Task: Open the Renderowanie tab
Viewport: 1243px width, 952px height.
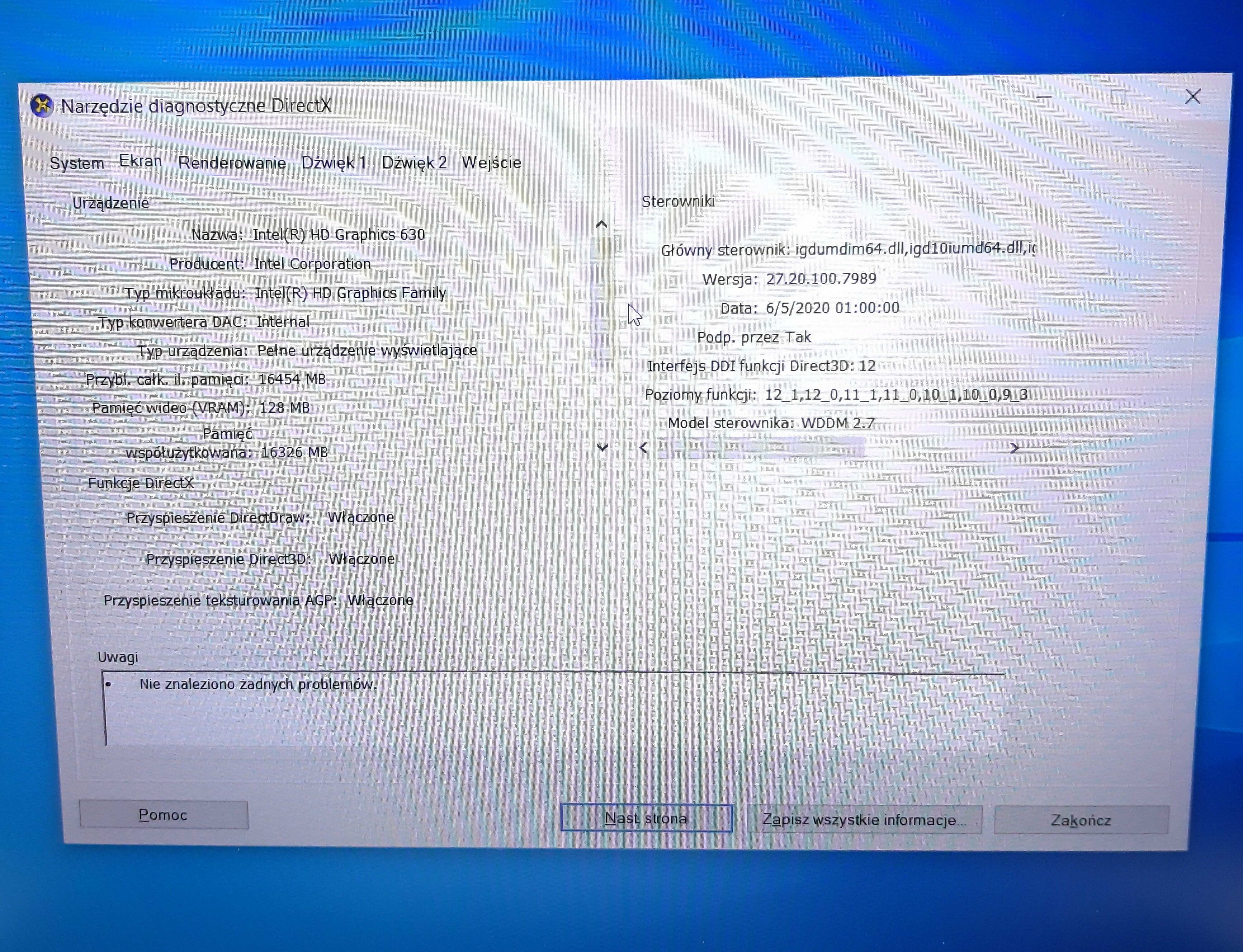Action: (x=232, y=163)
